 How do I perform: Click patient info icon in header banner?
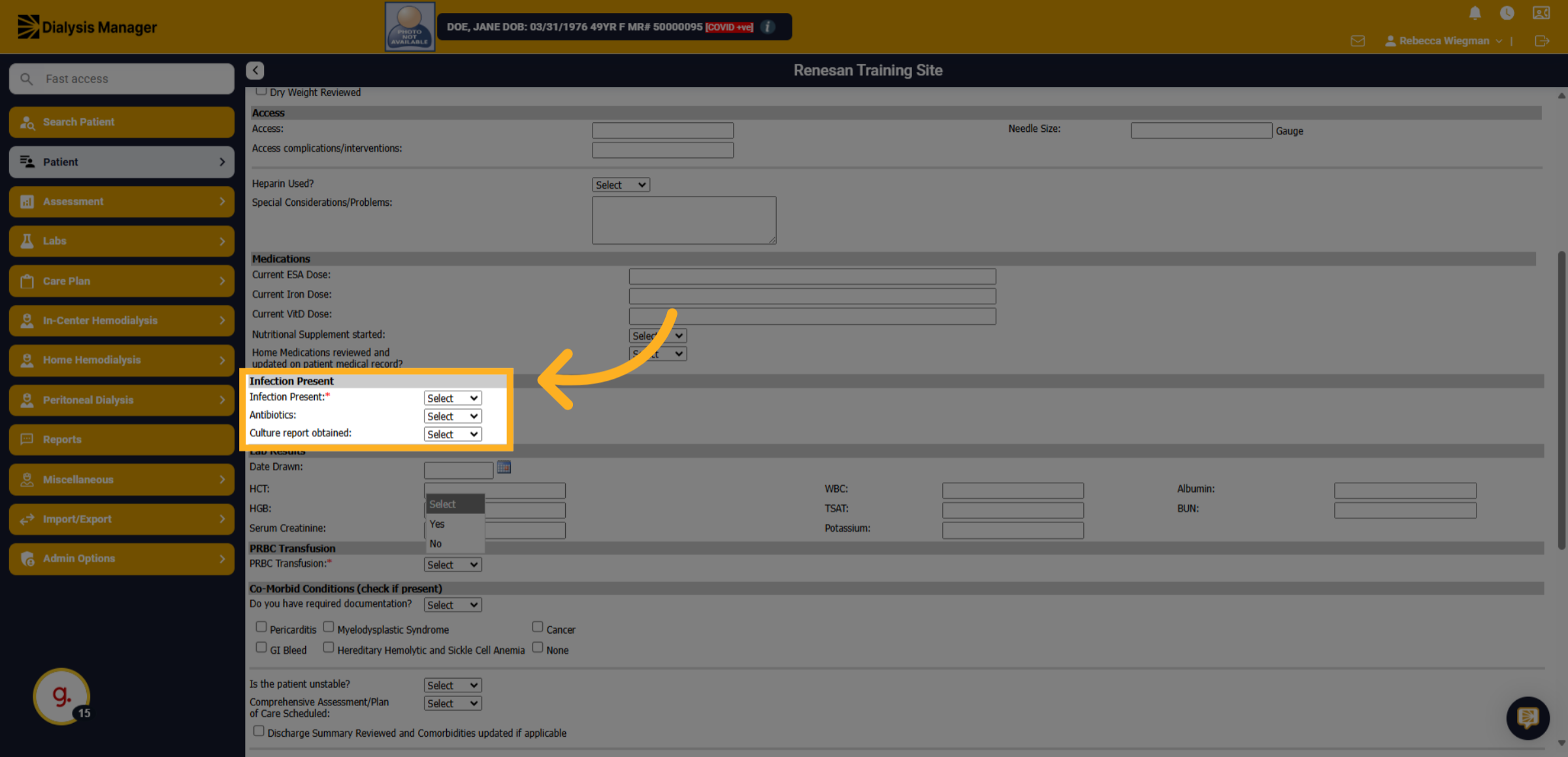[768, 27]
